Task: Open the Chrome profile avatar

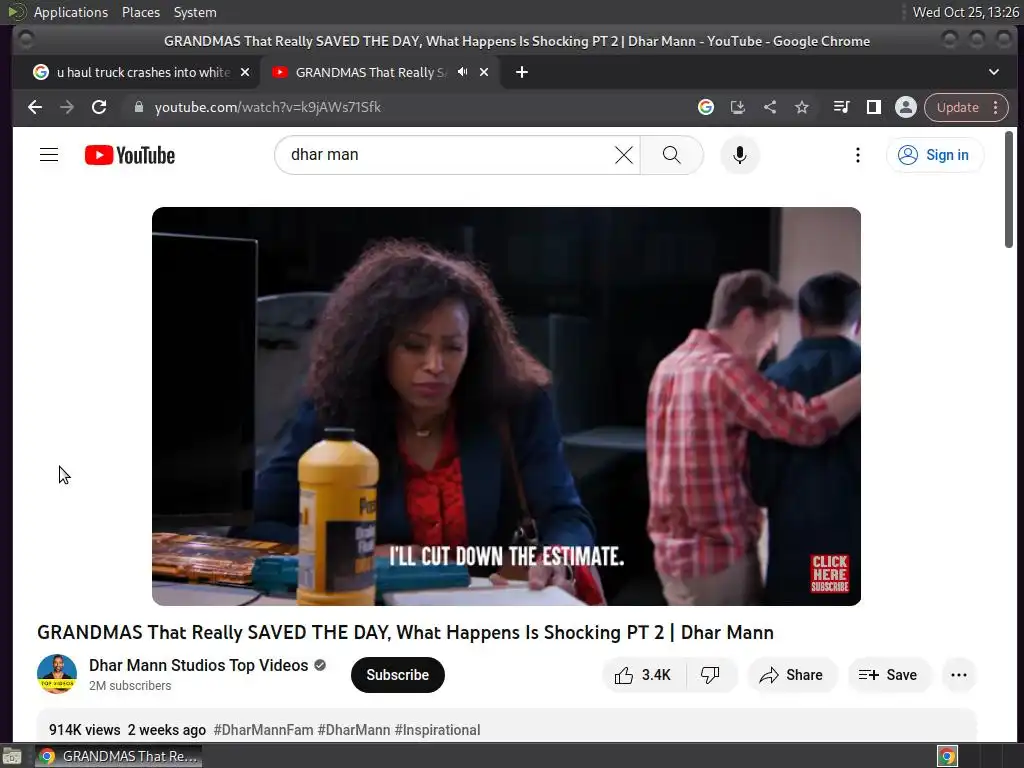Action: point(905,107)
